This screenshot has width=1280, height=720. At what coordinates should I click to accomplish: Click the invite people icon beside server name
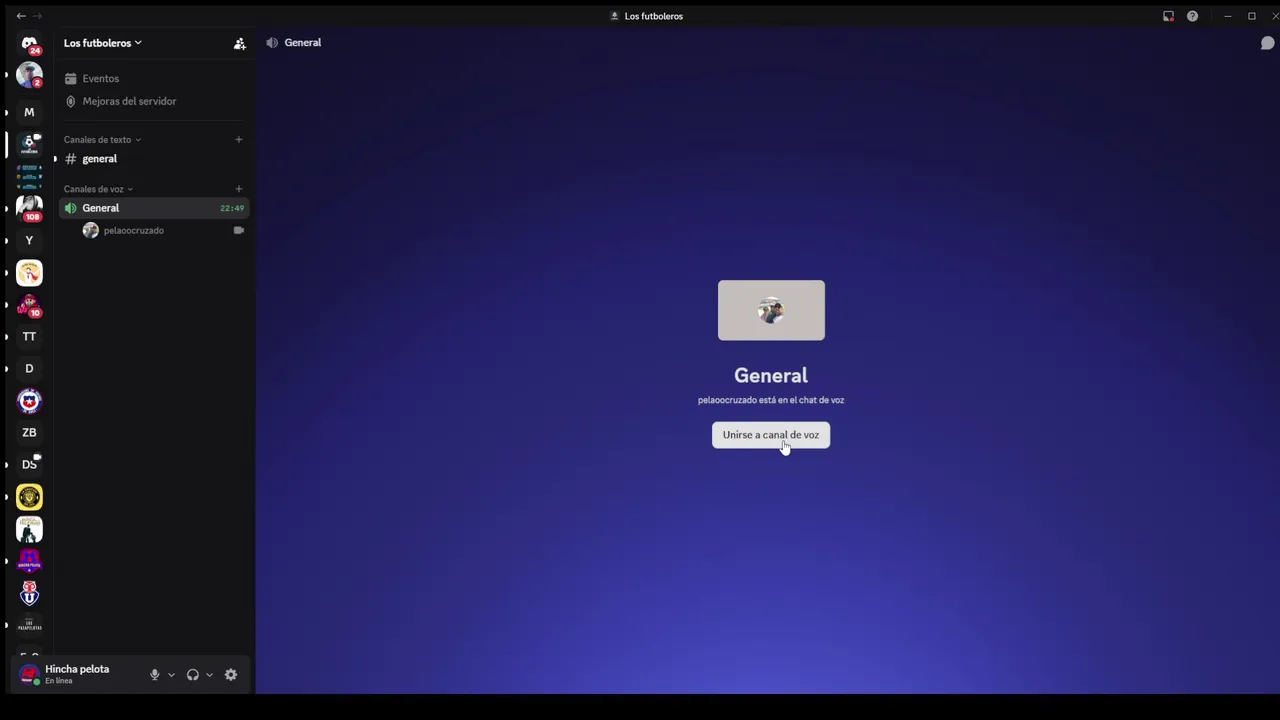239,43
